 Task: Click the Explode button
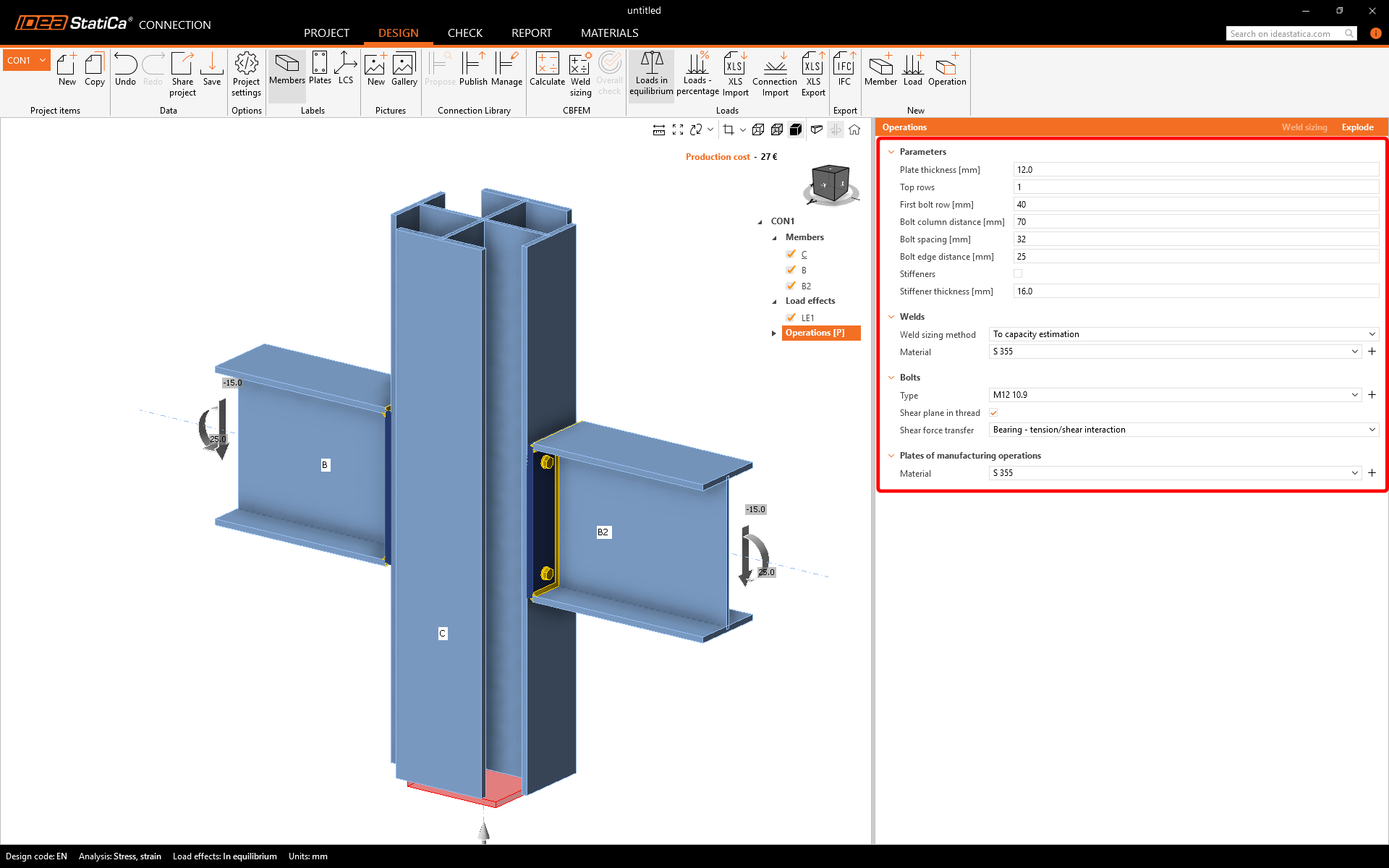1357,127
